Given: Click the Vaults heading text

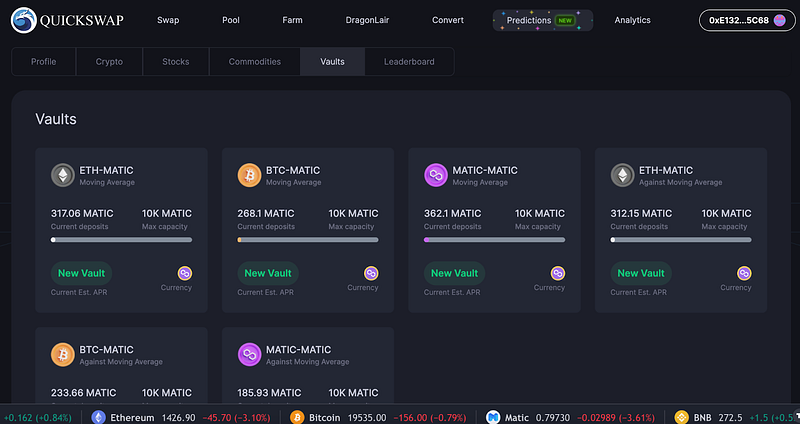Looking at the screenshot, I should point(56,119).
